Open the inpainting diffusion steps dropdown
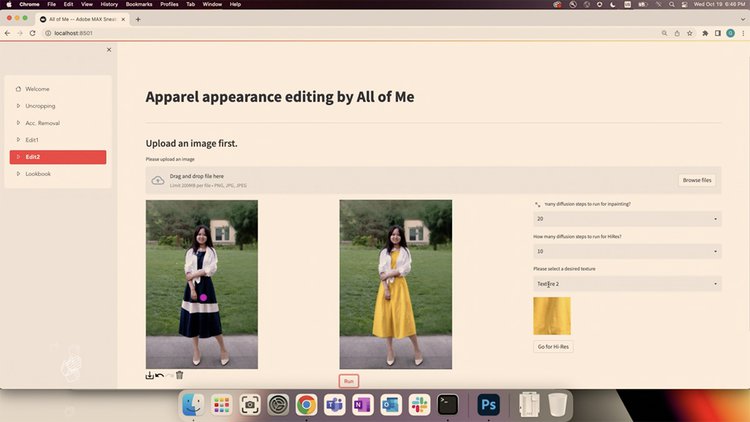The width and height of the screenshot is (750, 422). pos(627,218)
